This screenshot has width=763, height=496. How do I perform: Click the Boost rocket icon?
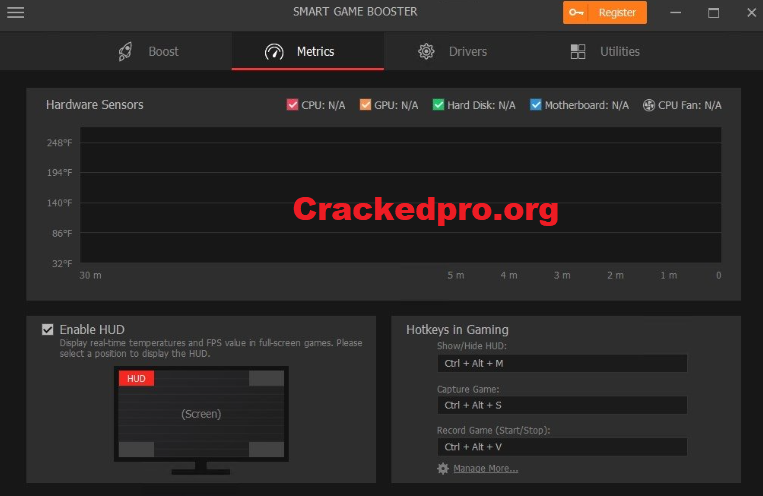pos(125,51)
